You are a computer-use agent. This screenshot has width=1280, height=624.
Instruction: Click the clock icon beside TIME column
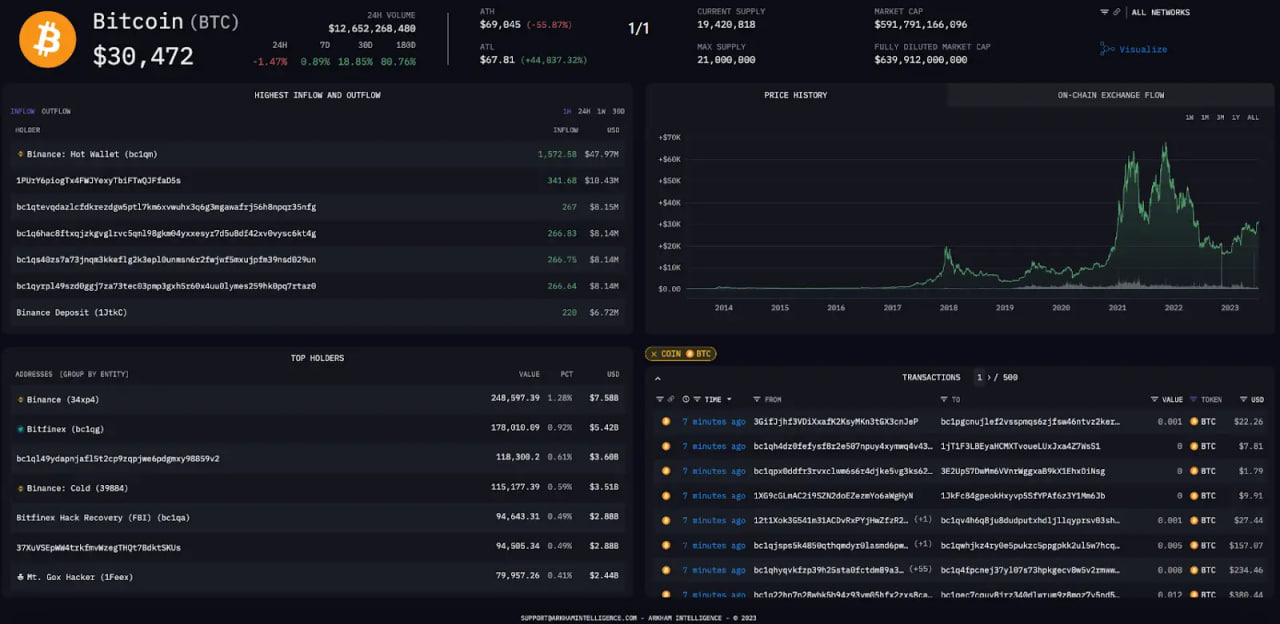(686, 399)
